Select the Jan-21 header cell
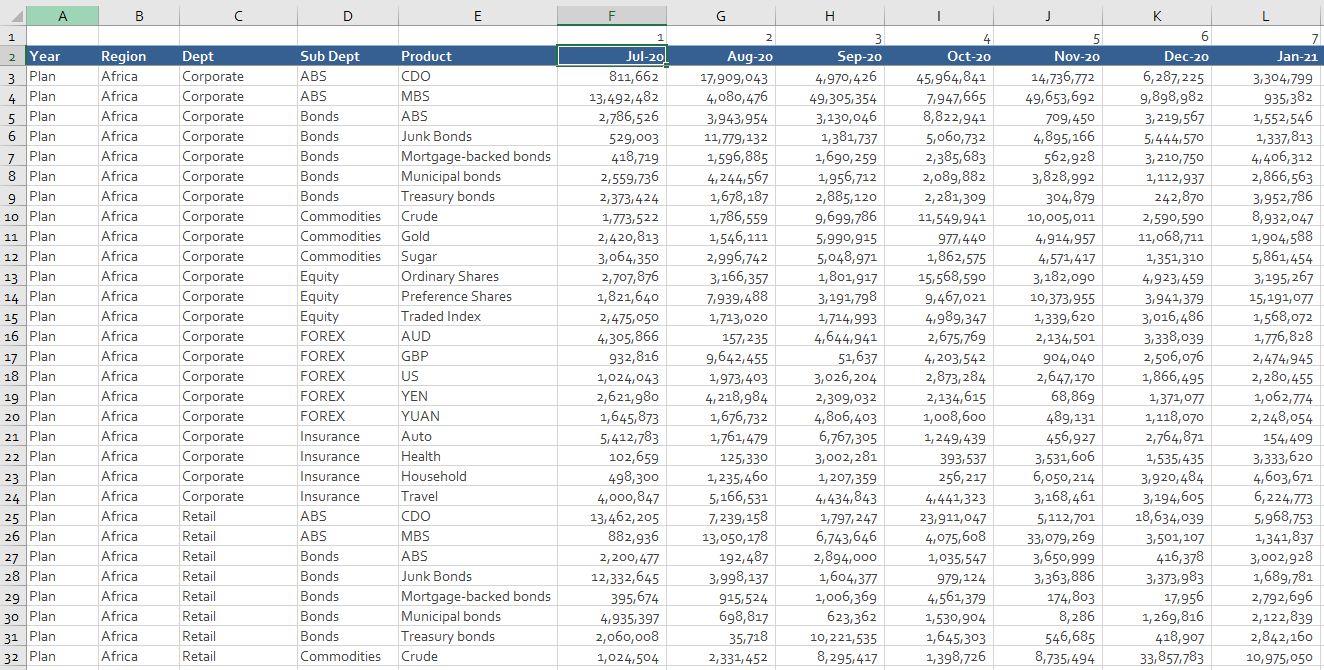This screenshot has height=670, width=1324. coord(1266,56)
